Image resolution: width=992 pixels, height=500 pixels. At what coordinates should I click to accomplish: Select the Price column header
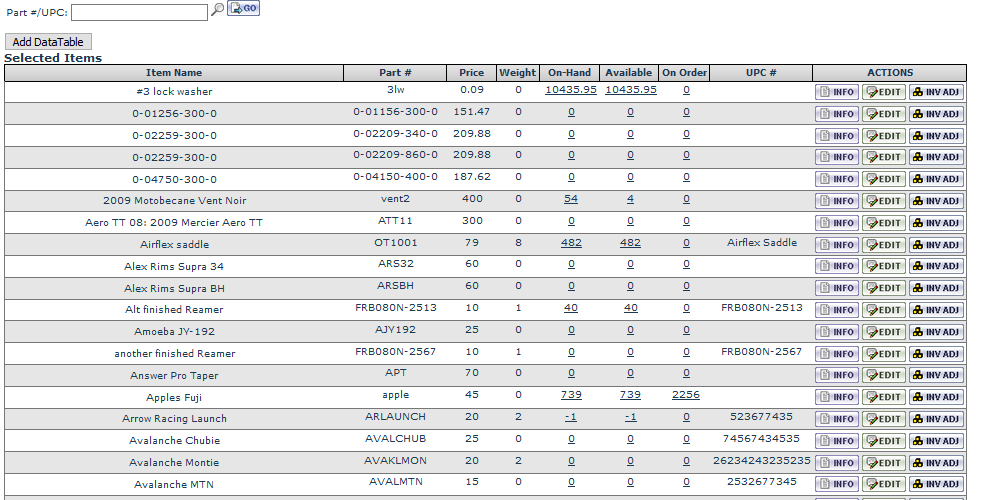coord(471,73)
